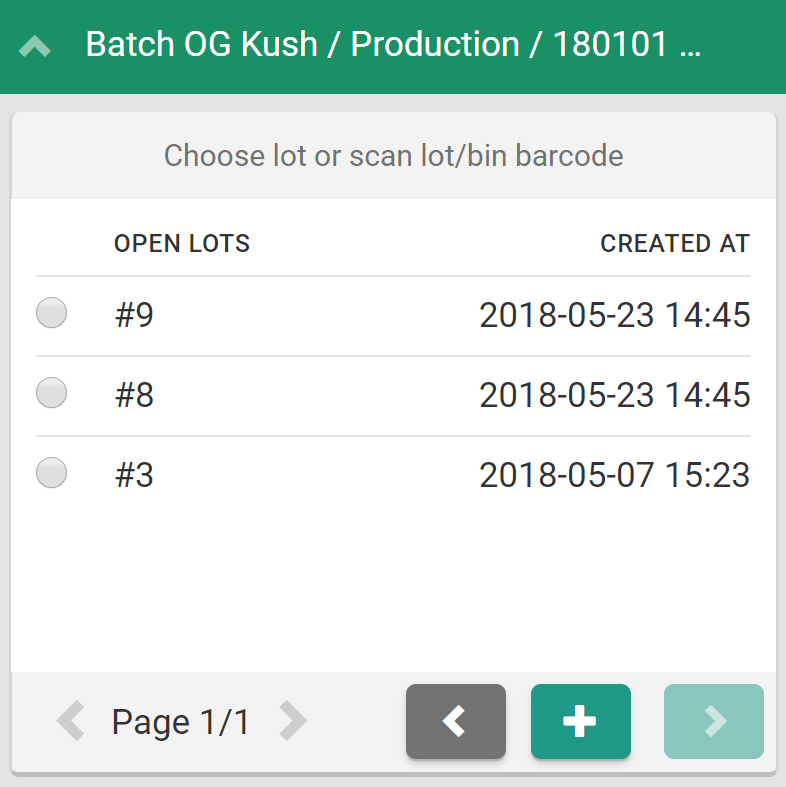The width and height of the screenshot is (786, 787).
Task: Go to the next page arrow
Action: click(x=293, y=721)
